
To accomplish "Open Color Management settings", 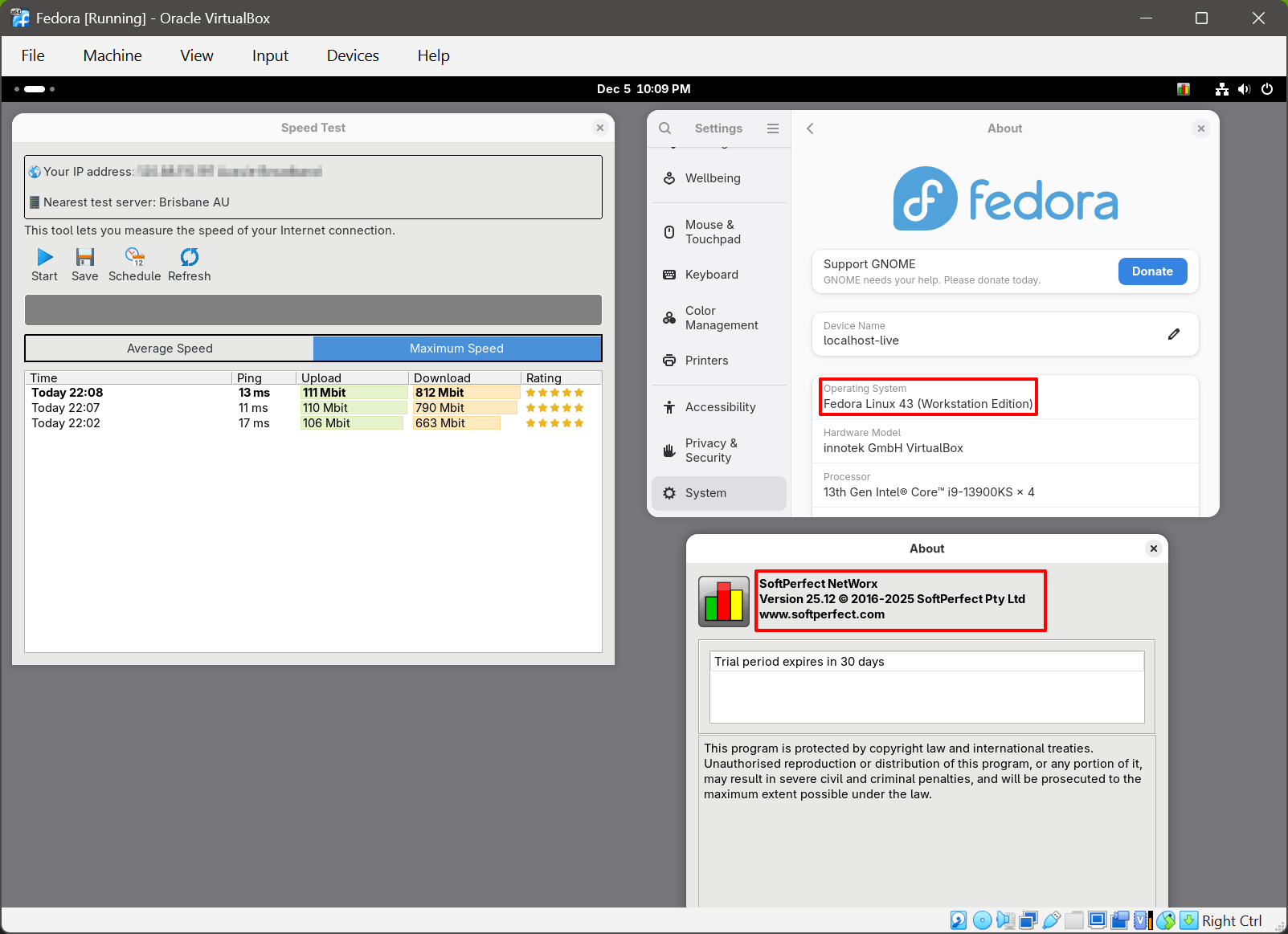I will point(719,318).
